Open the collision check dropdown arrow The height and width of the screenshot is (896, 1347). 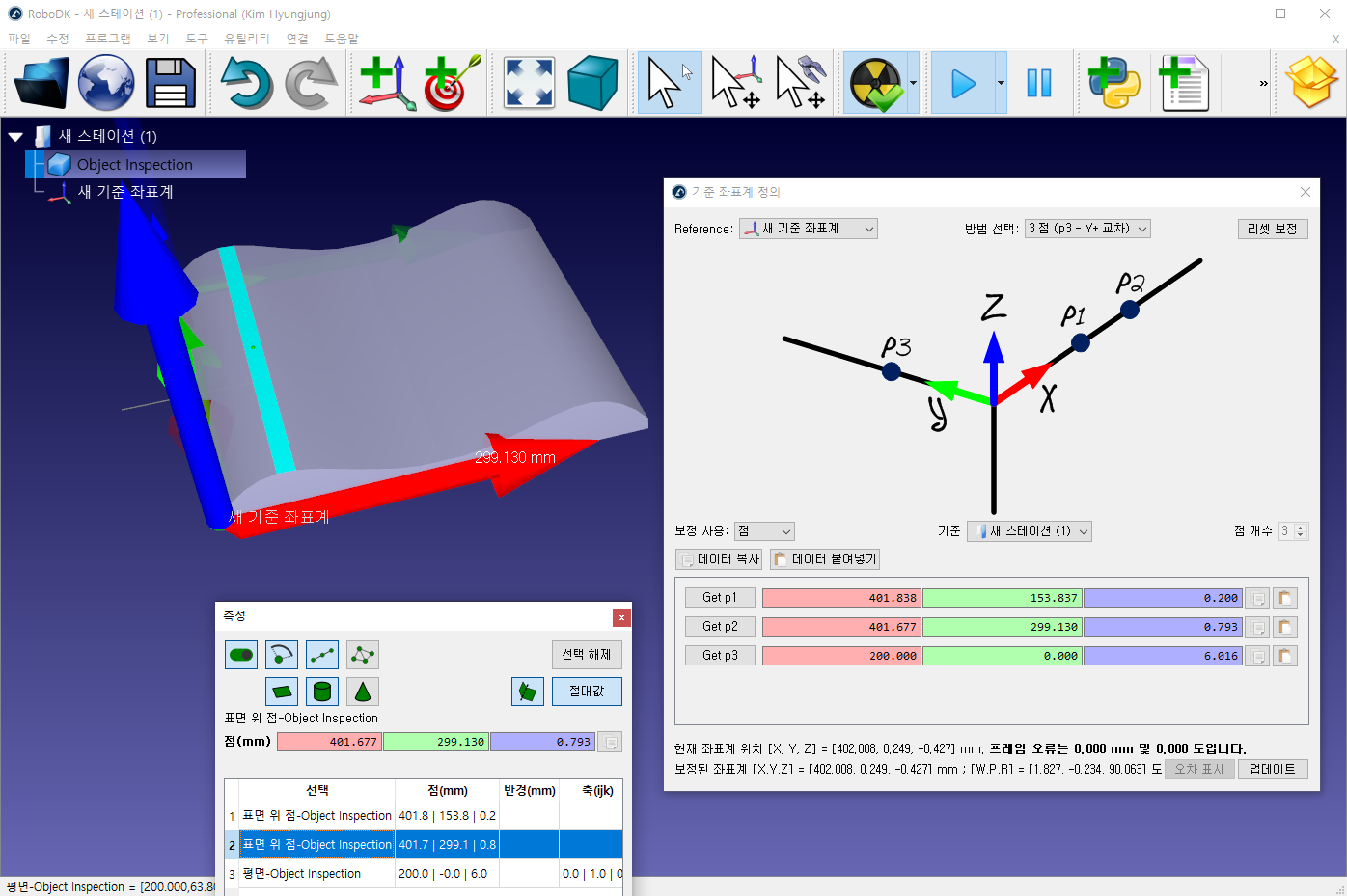[x=914, y=83]
